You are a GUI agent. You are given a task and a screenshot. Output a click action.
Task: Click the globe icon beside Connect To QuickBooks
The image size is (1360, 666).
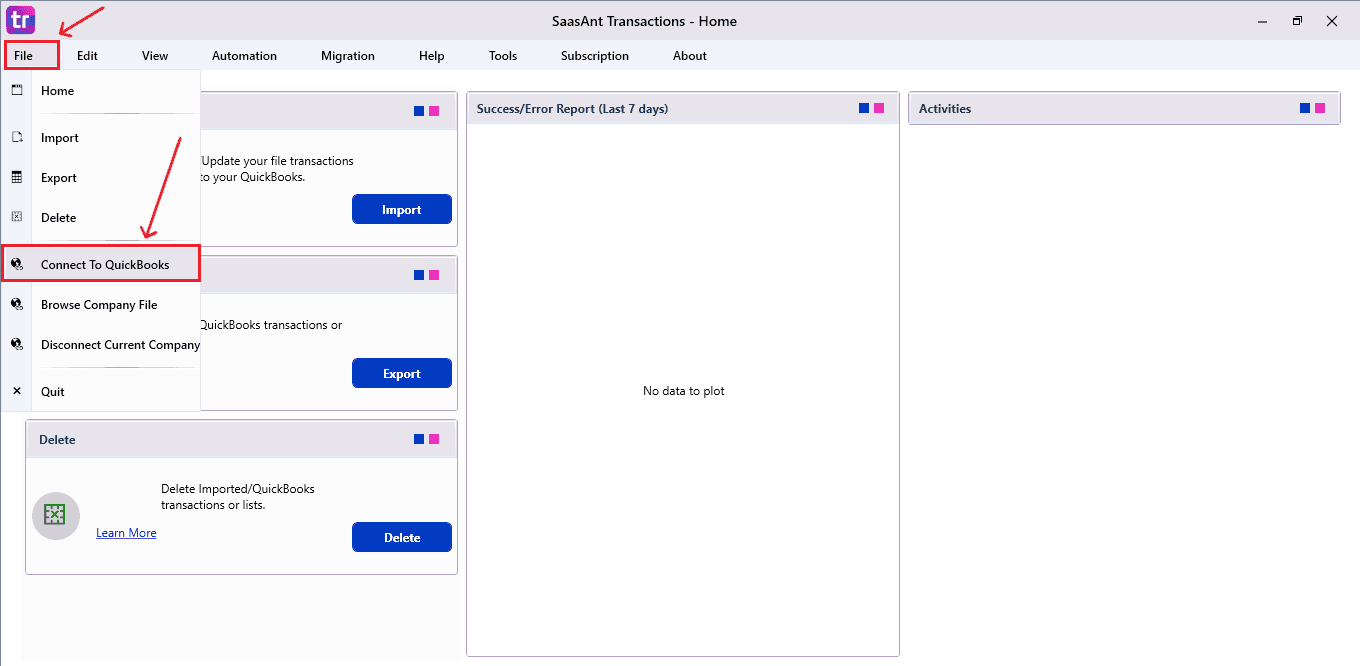(x=16, y=263)
